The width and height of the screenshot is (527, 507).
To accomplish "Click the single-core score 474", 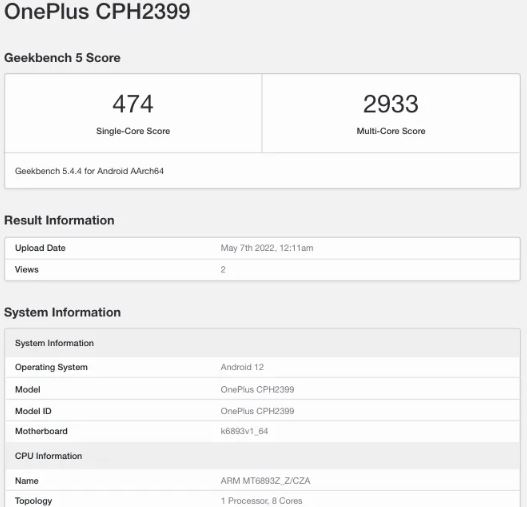I will pos(133,104).
